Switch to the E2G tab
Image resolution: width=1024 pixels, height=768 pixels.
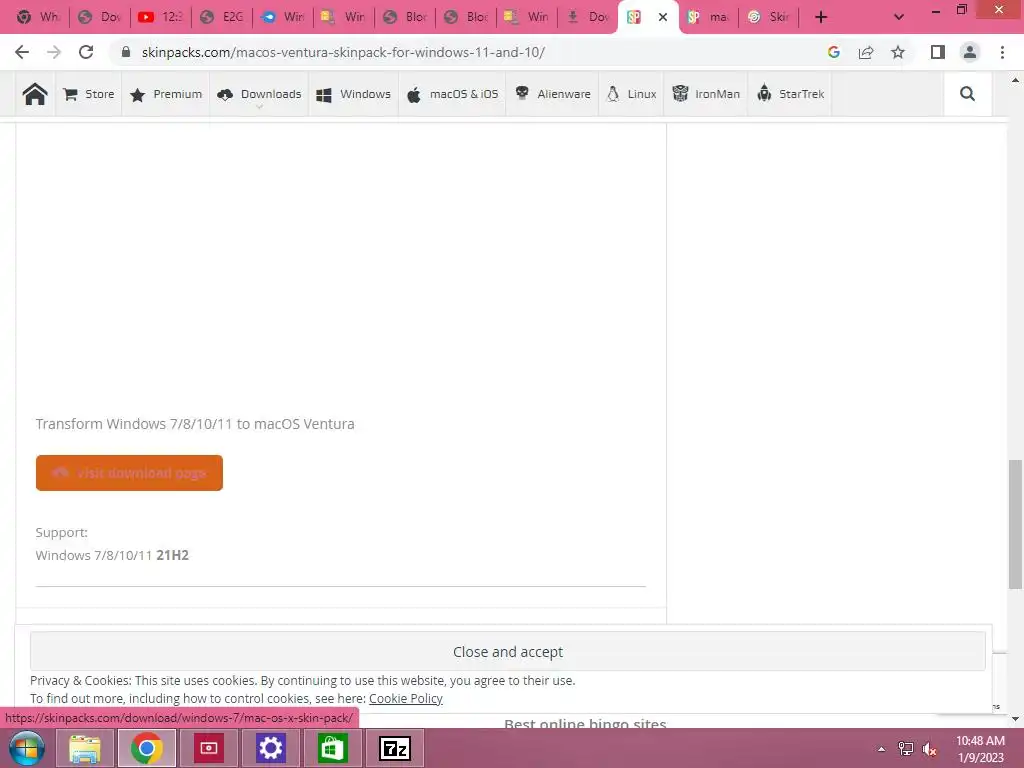(221, 17)
